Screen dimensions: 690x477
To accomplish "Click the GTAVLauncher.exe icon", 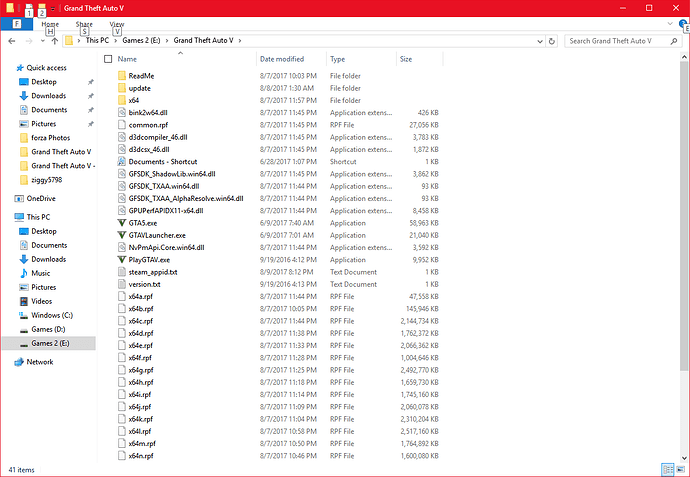I will click(122, 235).
